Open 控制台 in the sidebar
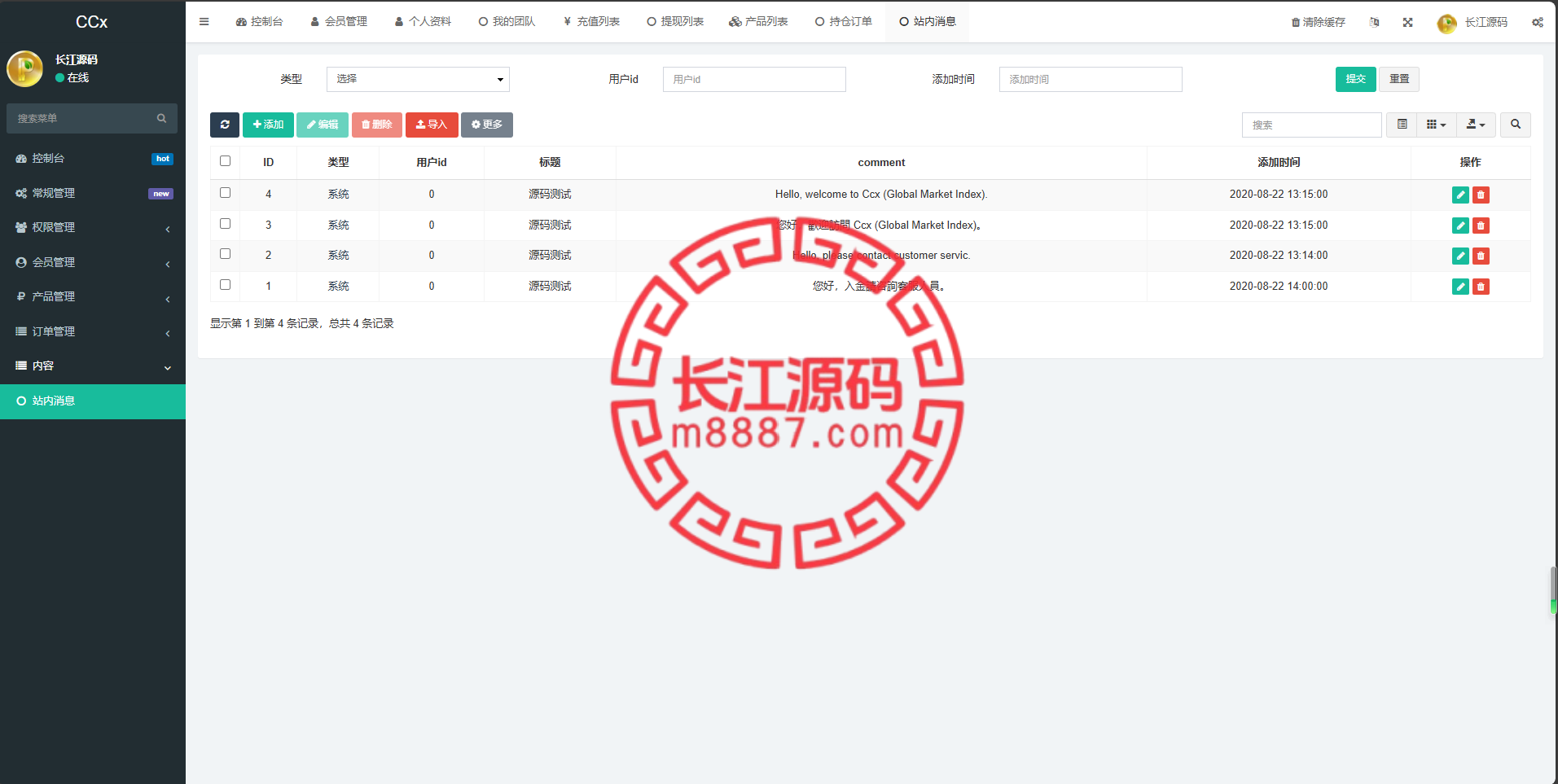 [x=93, y=159]
